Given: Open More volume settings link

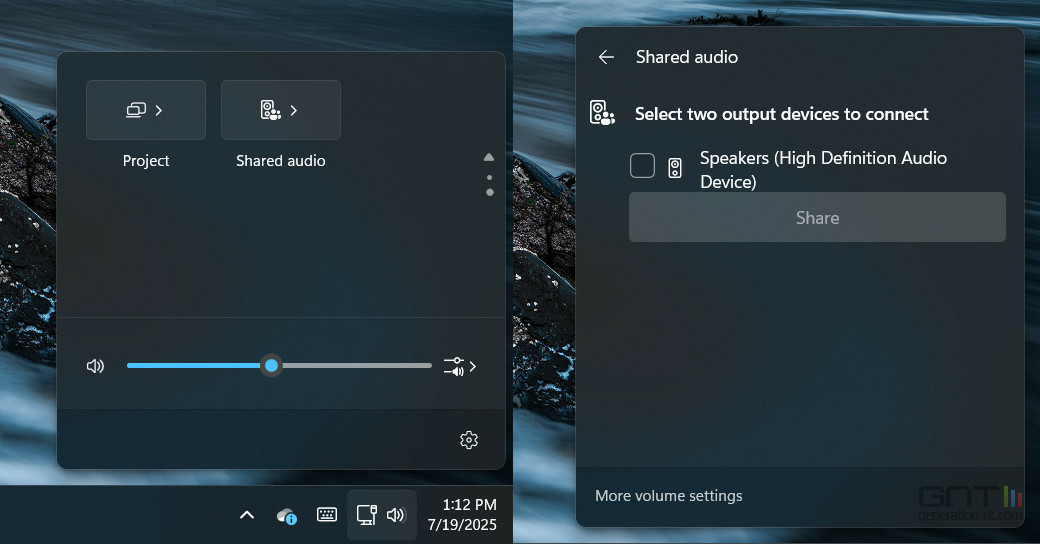Looking at the screenshot, I should [x=669, y=496].
